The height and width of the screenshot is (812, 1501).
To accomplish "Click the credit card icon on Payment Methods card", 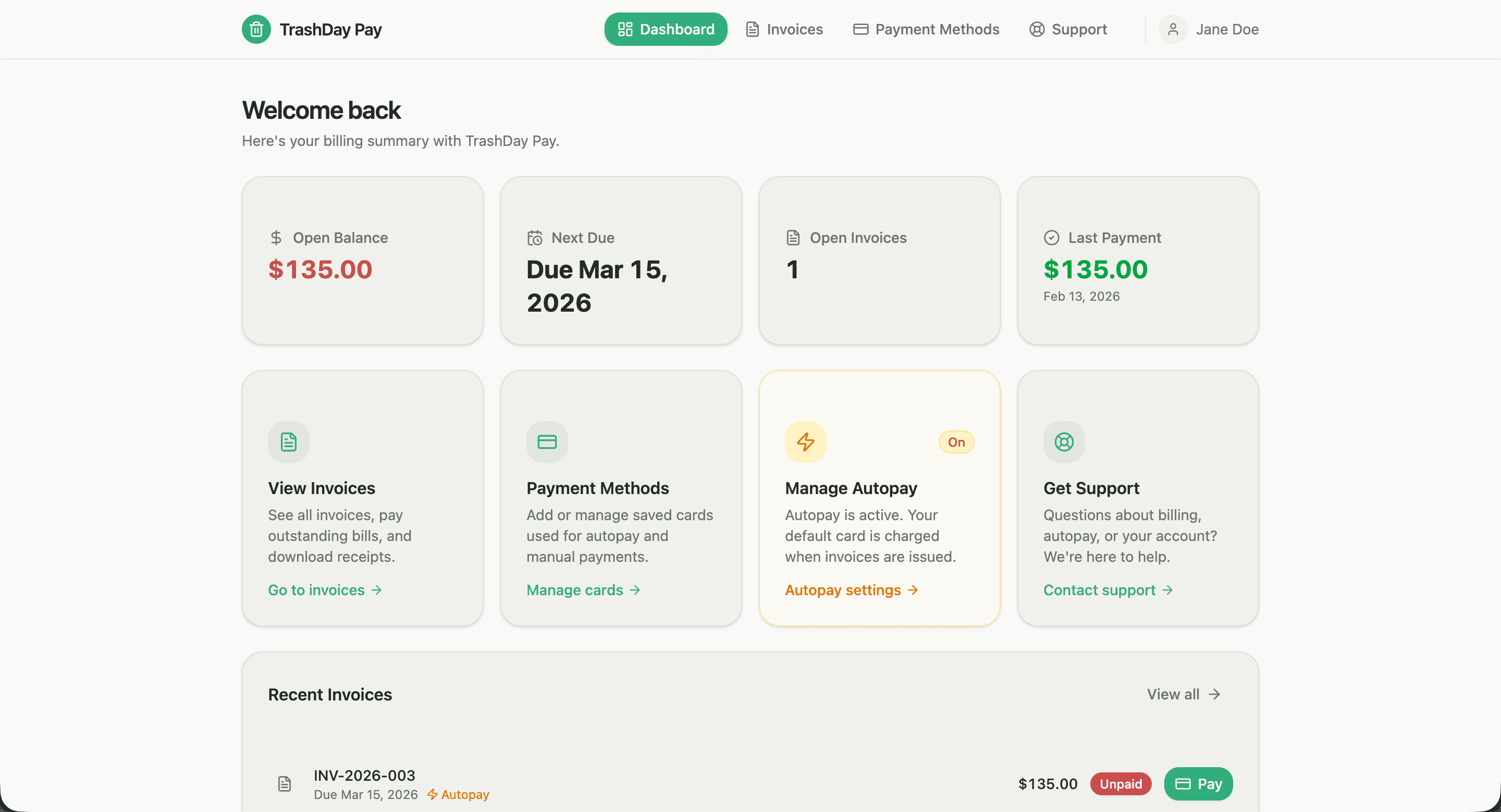I will coord(547,441).
